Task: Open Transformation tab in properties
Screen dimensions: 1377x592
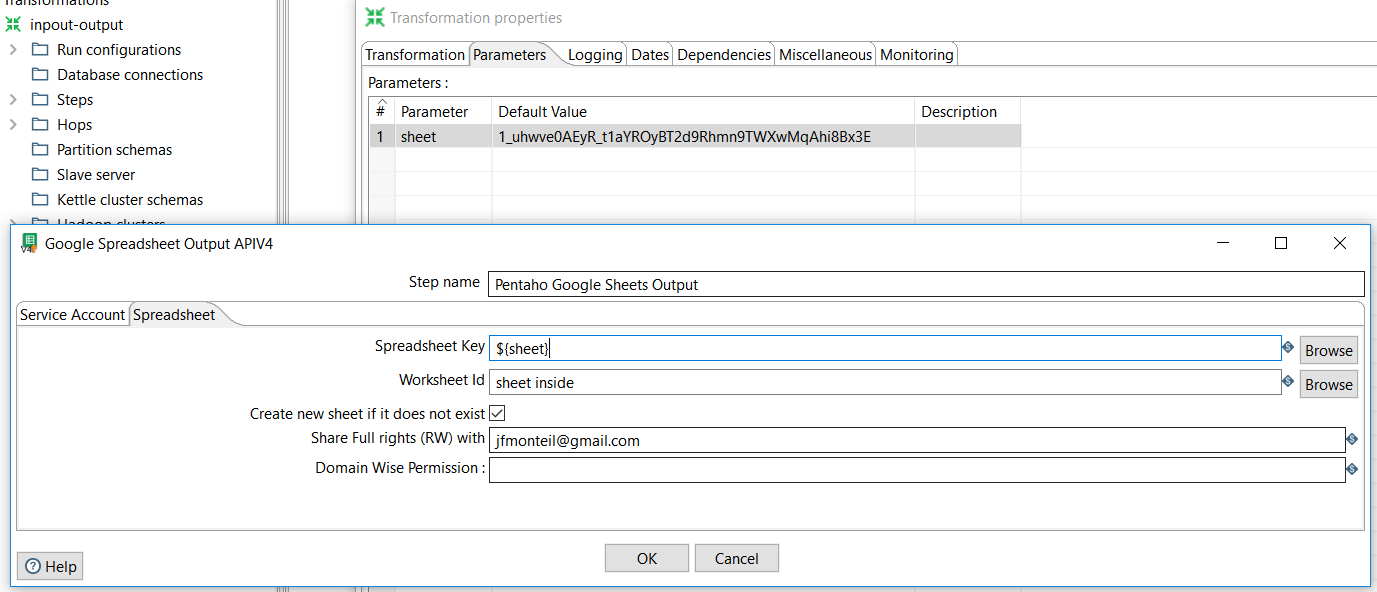Action: point(415,55)
